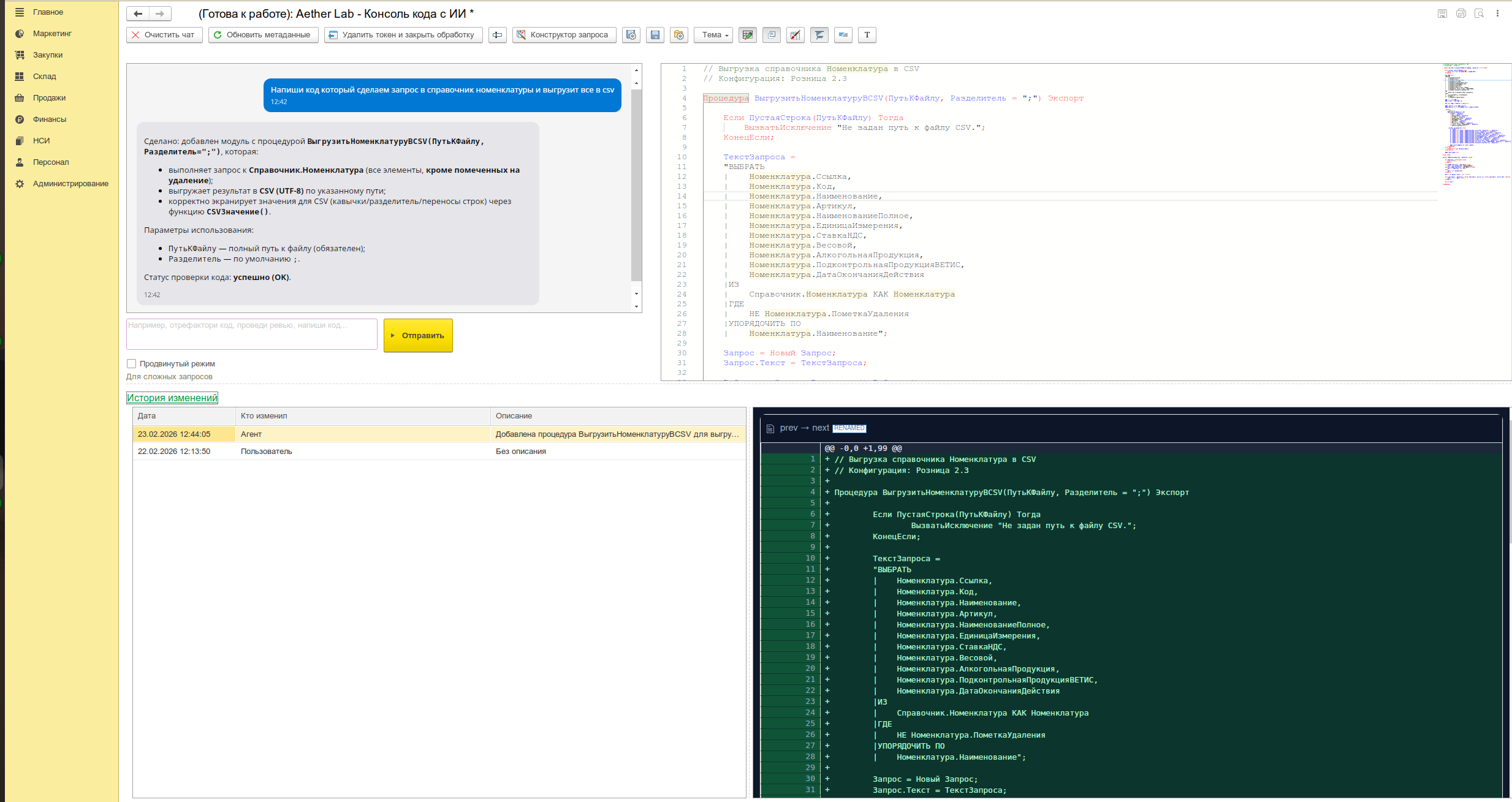Toggle the table edit pencil button
Screen dimensions: 1512x802
(x=747, y=35)
